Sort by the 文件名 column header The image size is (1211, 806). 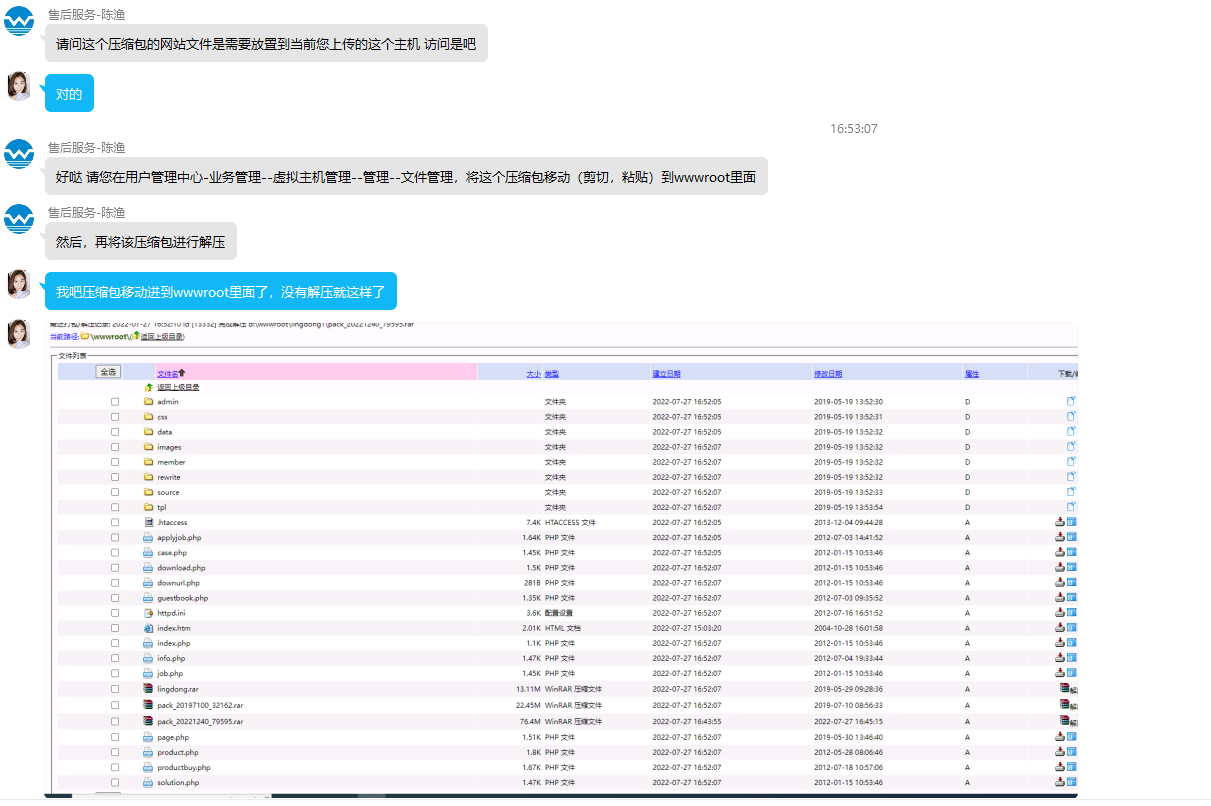[167, 373]
